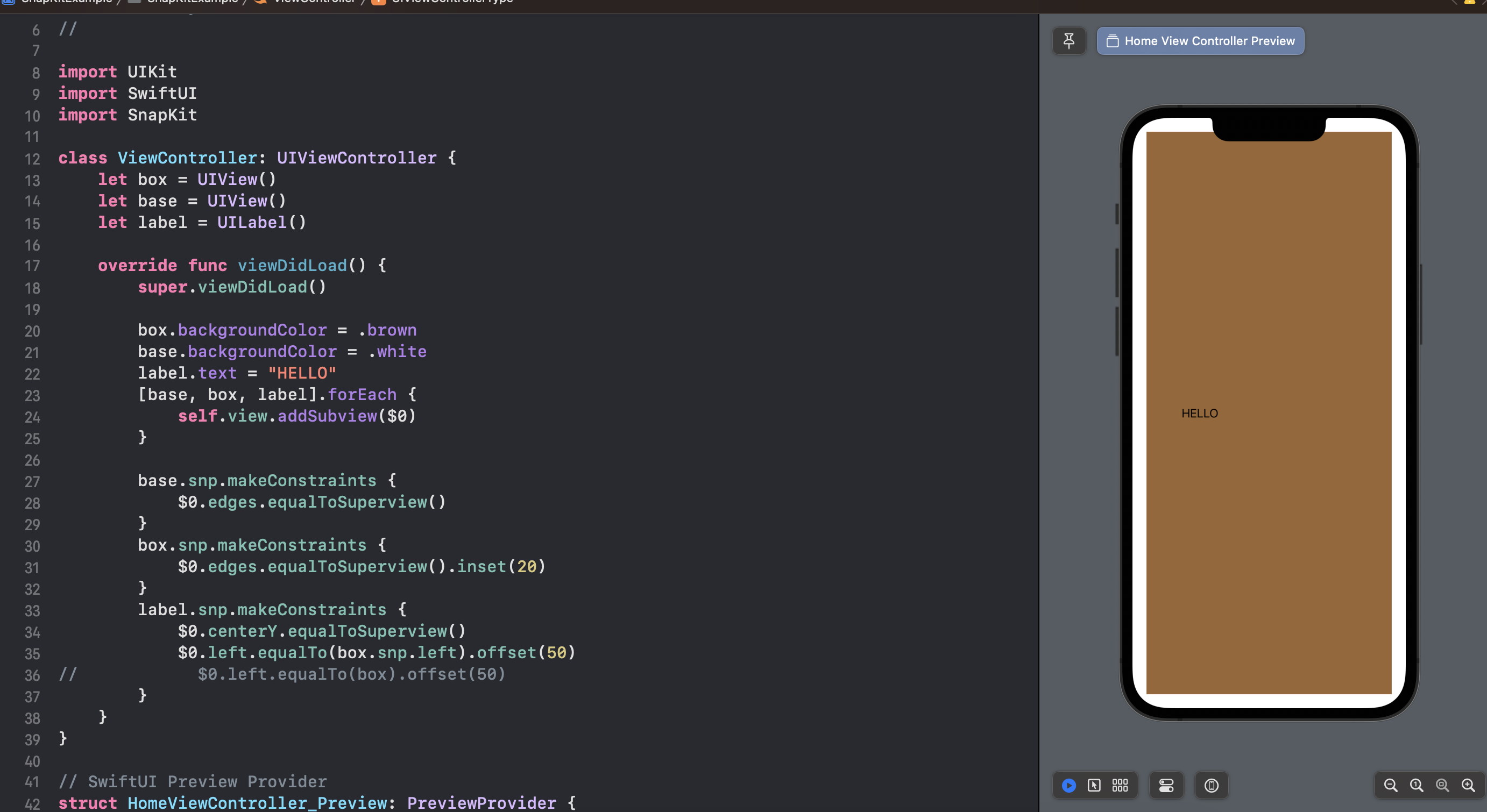This screenshot has height=812, width=1487.
Task: Open the Preview Device picker
Action: 1211,785
